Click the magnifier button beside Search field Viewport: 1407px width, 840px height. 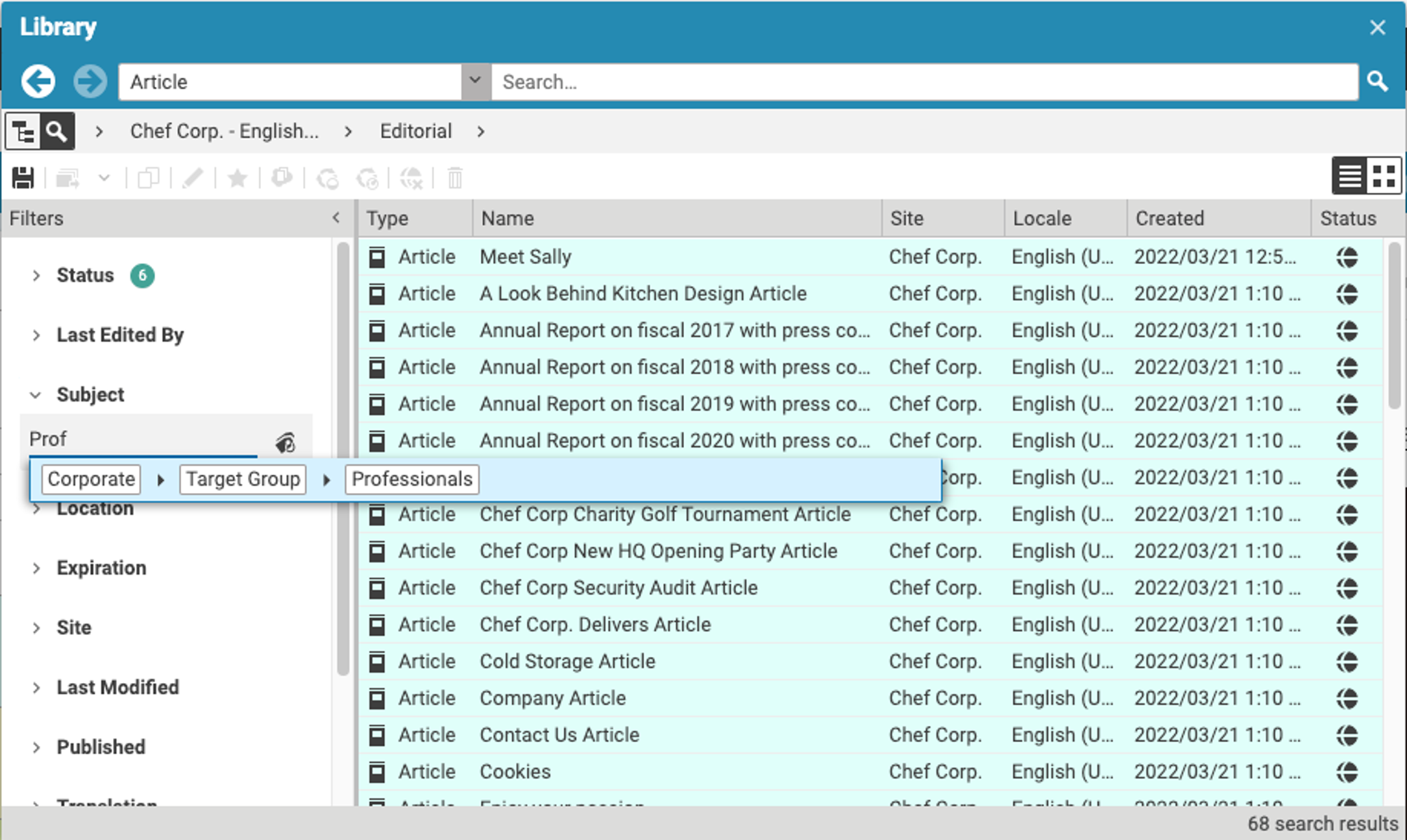pyautogui.click(x=1377, y=82)
